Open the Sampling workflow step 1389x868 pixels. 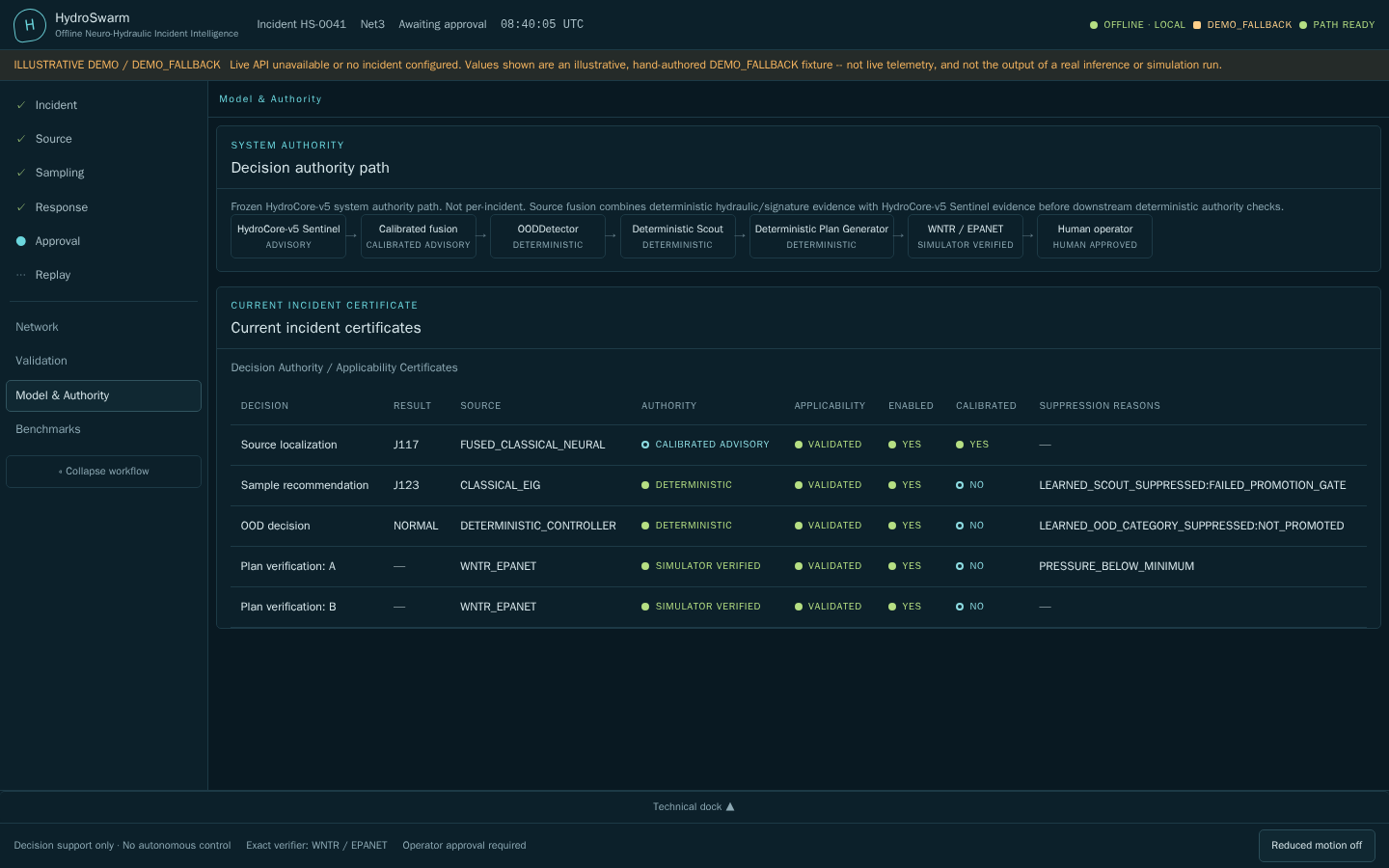(x=103, y=173)
